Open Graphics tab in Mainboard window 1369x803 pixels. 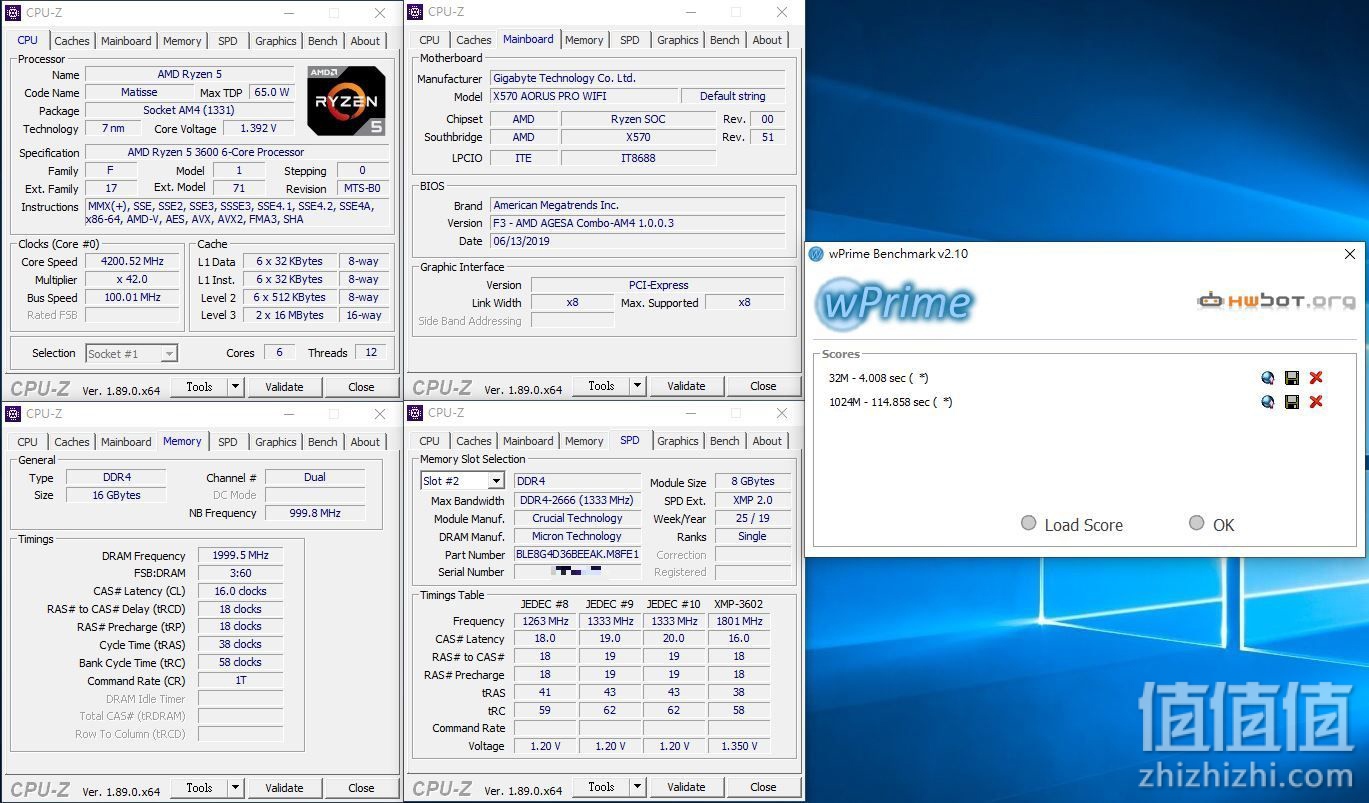pyautogui.click(x=678, y=40)
